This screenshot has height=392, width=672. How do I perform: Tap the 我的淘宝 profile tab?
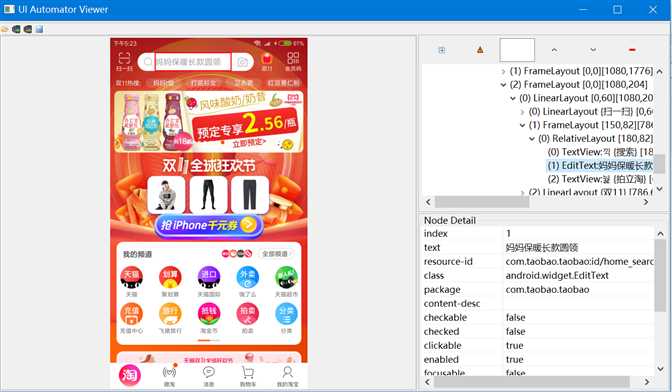point(287,376)
